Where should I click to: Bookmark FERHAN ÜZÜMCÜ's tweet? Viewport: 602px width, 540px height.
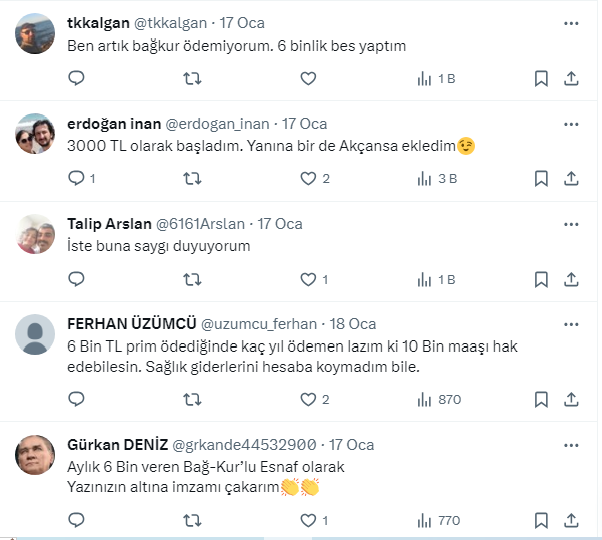pos(541,399)
